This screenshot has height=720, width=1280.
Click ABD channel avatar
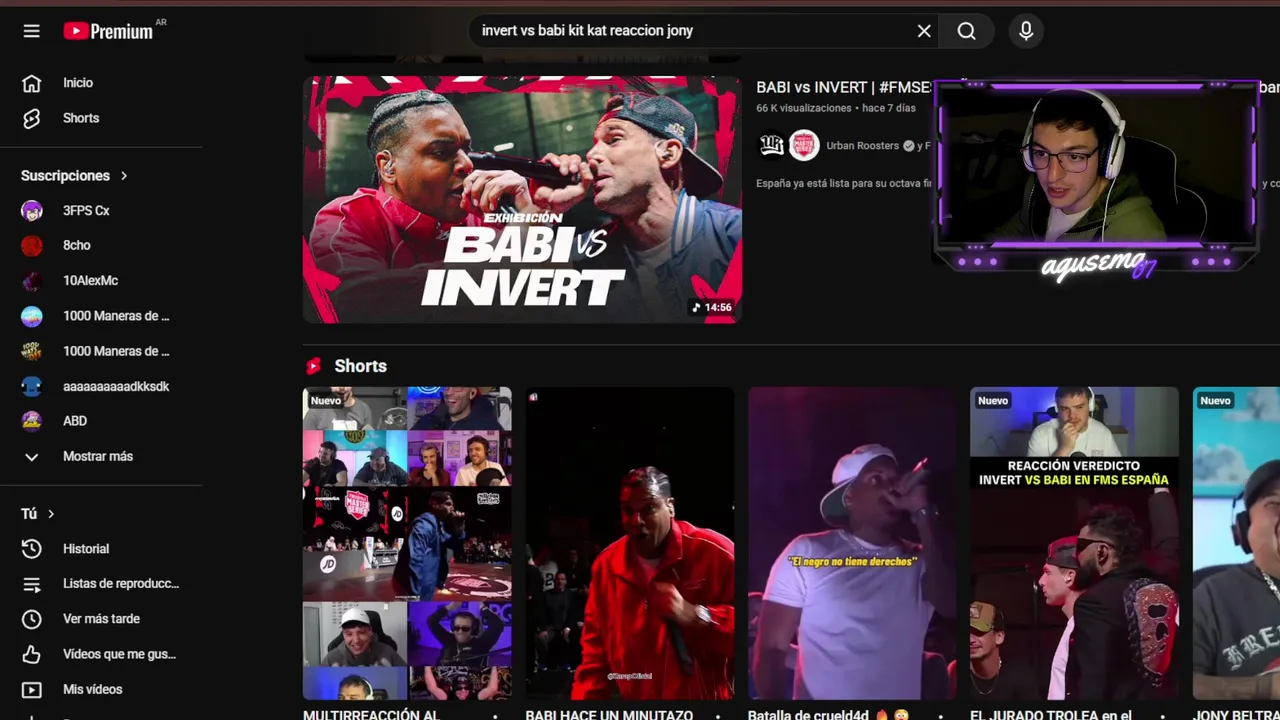pyautogui.click(x=32, y=421)
